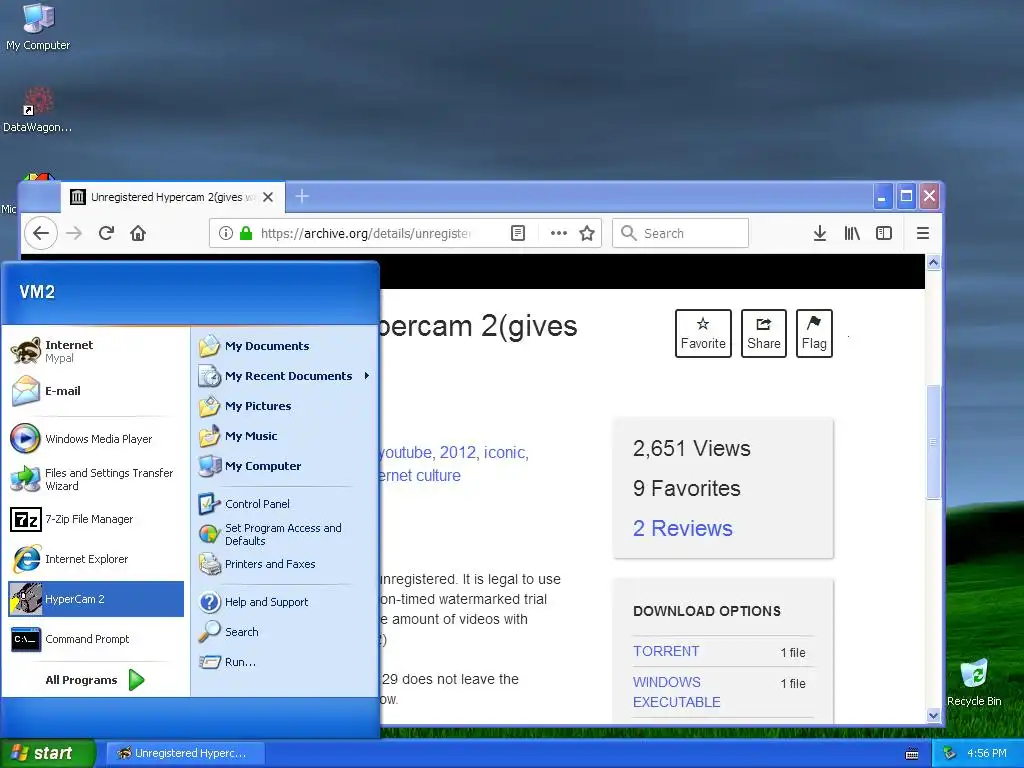Screen dimensions: 1024x768
Task: Click the tray icon beside the clock
Action: click(950, 753)
